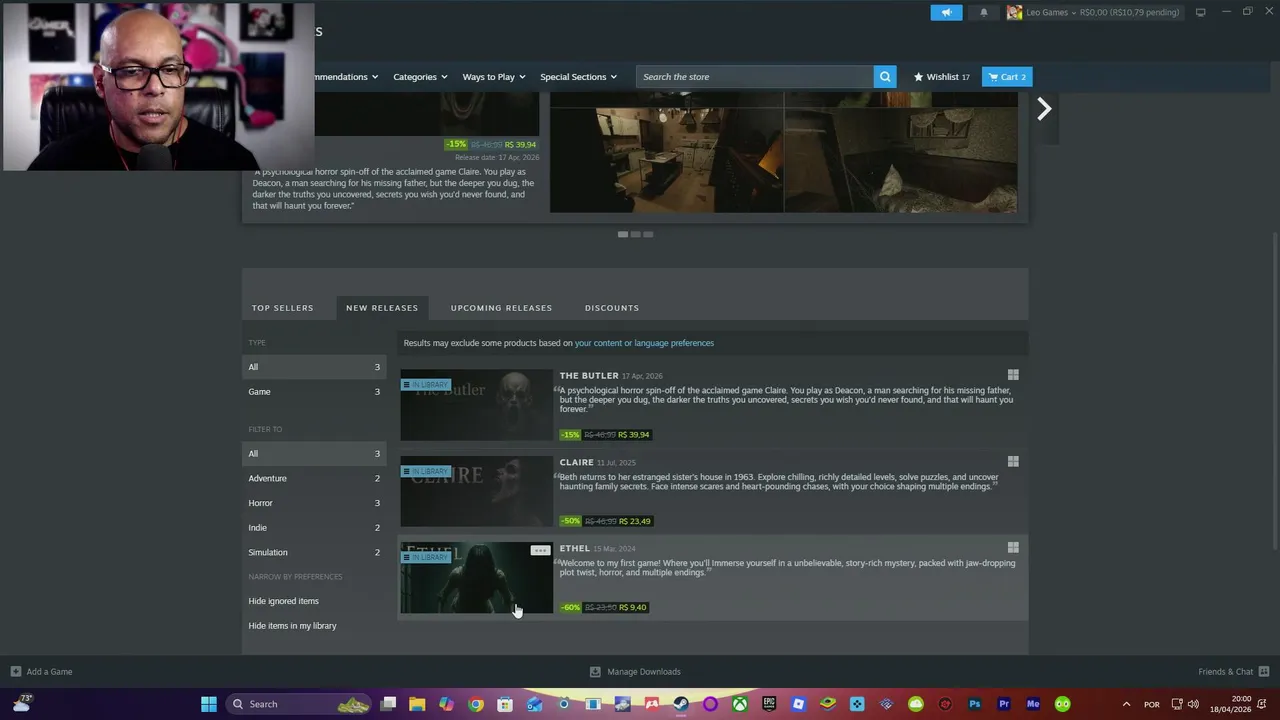Open Copilot icon in taskbar
Viewport: 1280px width, 720px height.
click(446, 704)
